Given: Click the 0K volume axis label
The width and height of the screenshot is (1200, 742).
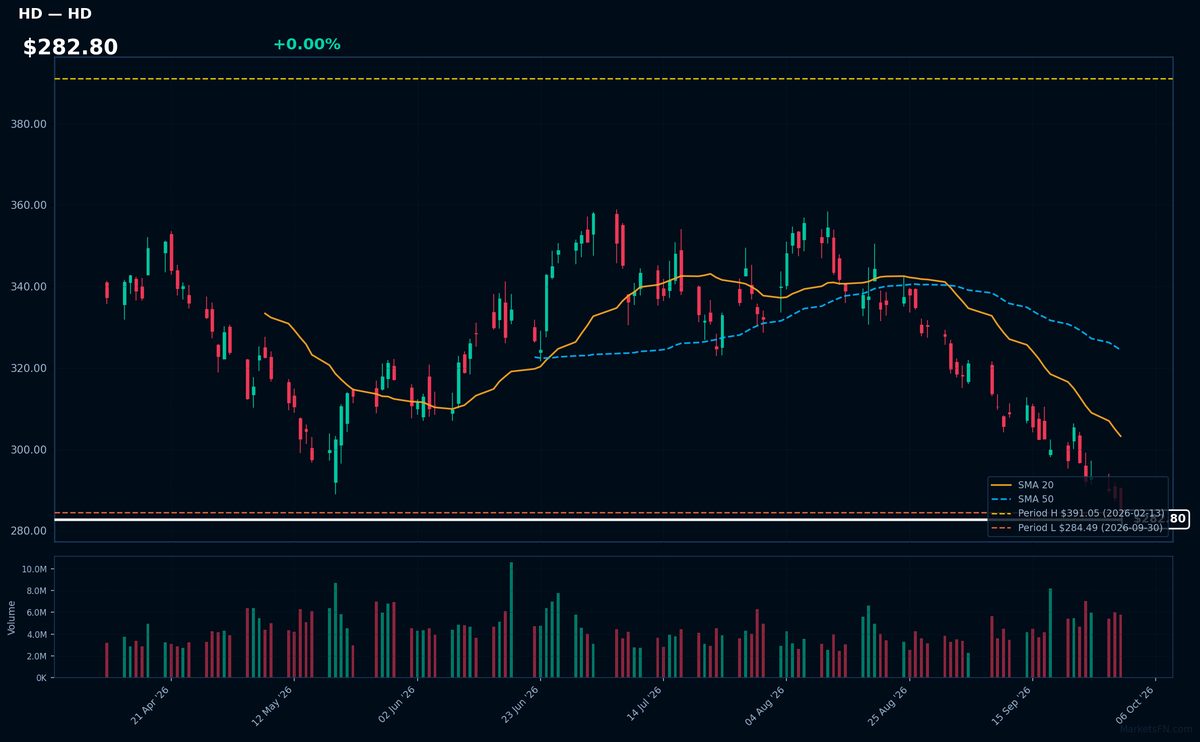Looking at the screenshot, I should click(x=41, y=678).
